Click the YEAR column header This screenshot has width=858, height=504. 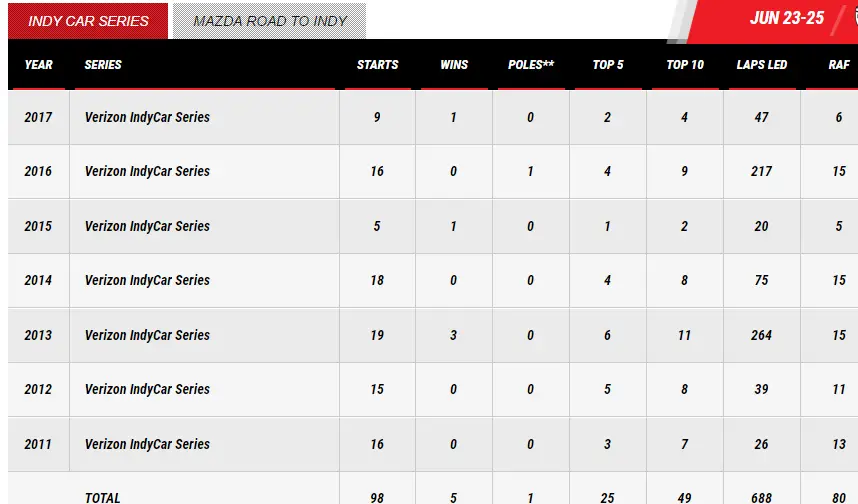point(38,65)
